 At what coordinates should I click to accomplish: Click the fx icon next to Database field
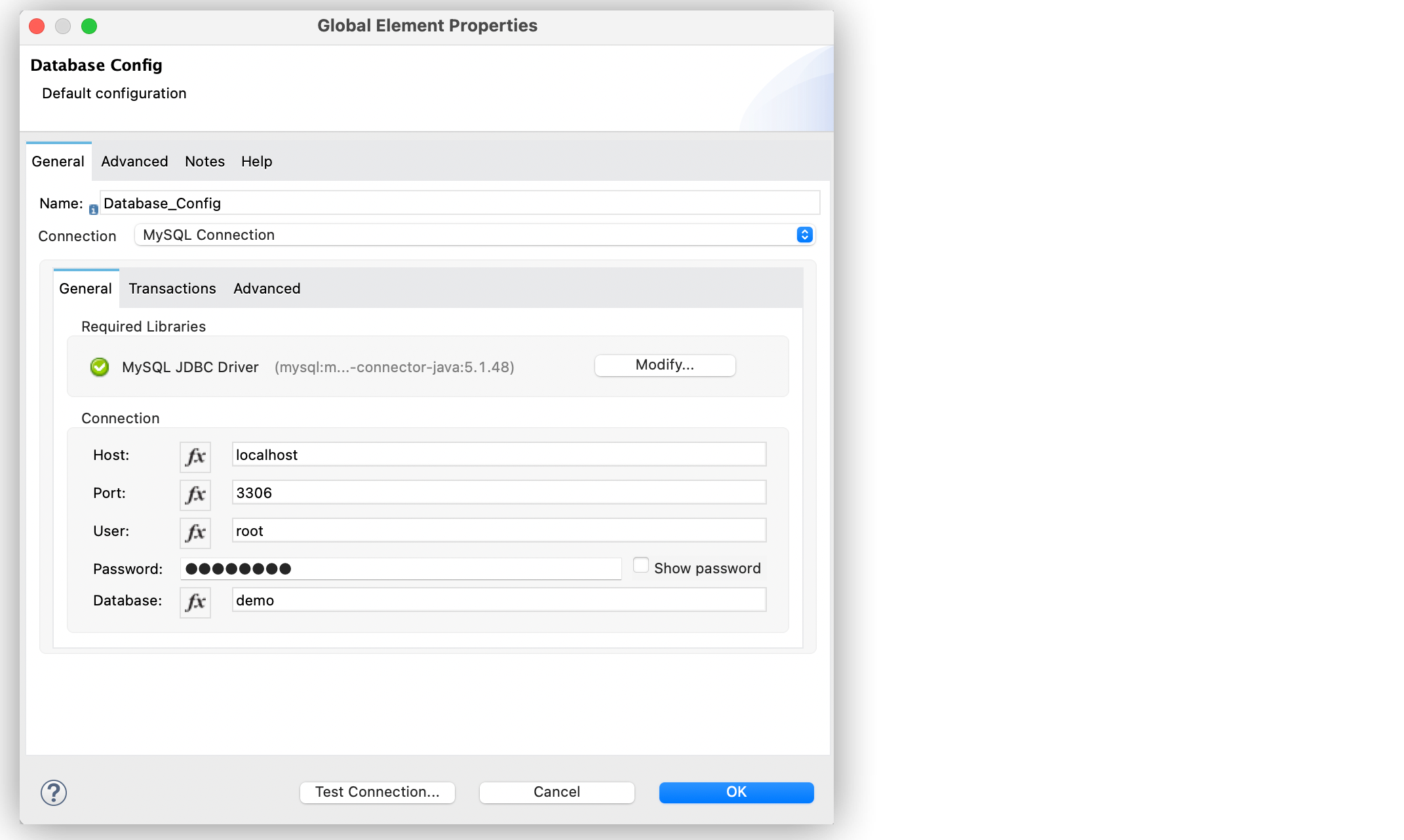point(195,599)
